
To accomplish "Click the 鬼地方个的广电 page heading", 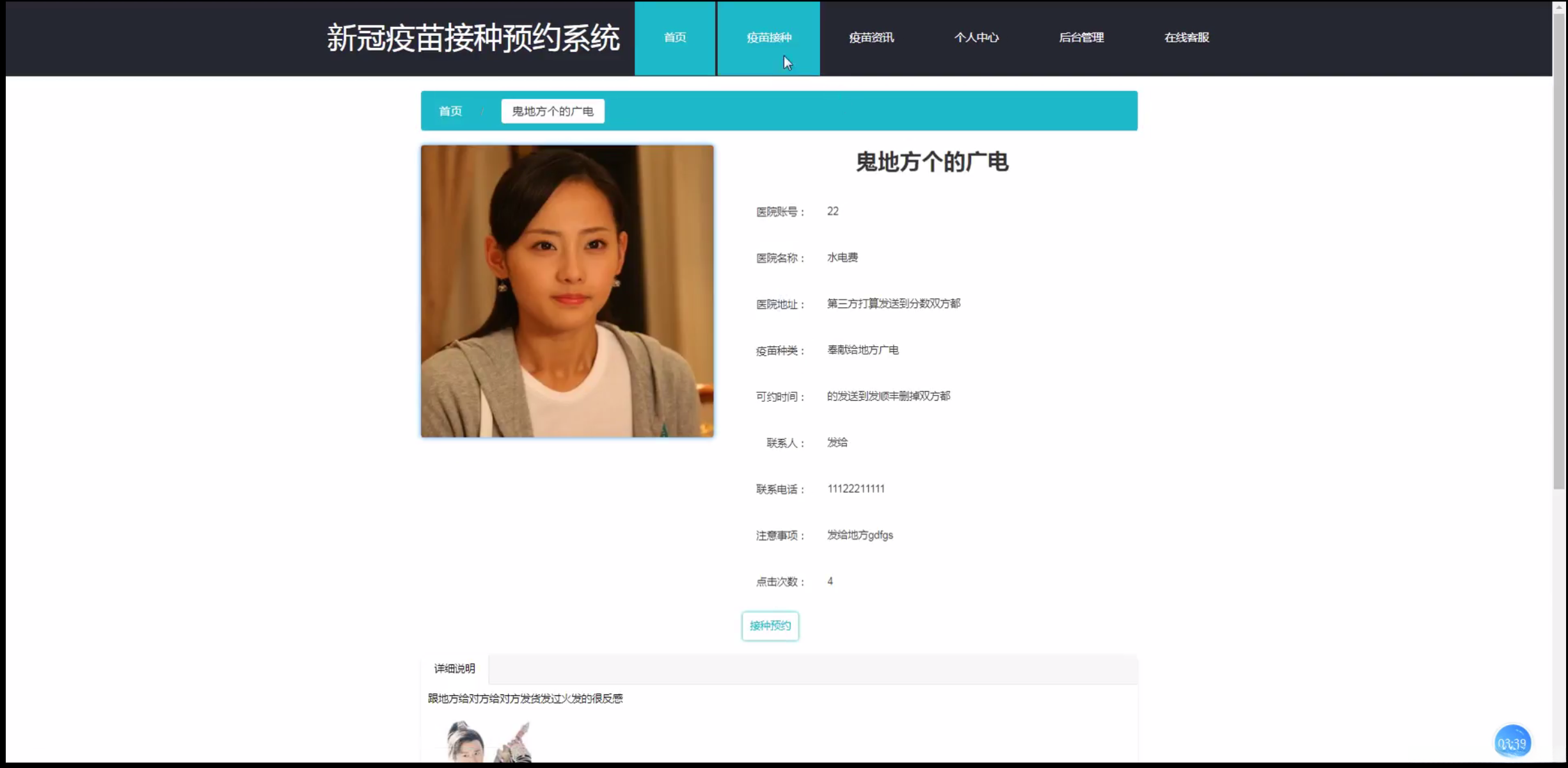I will click(931, 162).
